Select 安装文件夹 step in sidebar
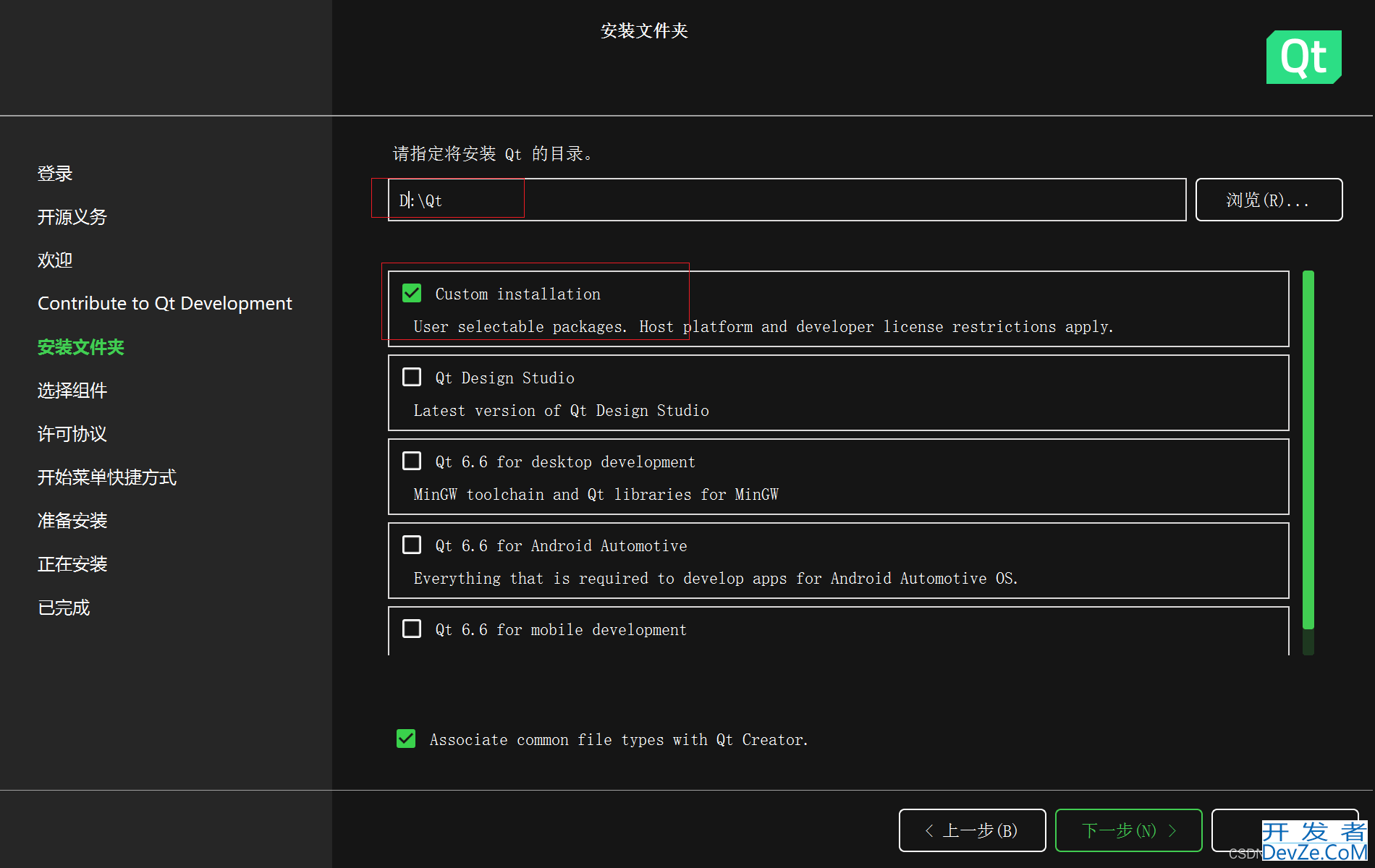This screenshot has width=1375, height=868. (81, 347)
